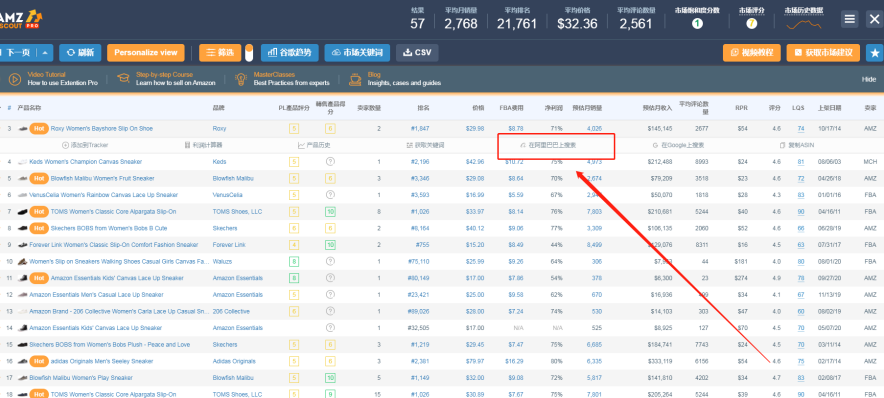Screen dimensions: 884x398
Task: Open 谷歌趋势 Google Trends
Action: click(290, 53)
